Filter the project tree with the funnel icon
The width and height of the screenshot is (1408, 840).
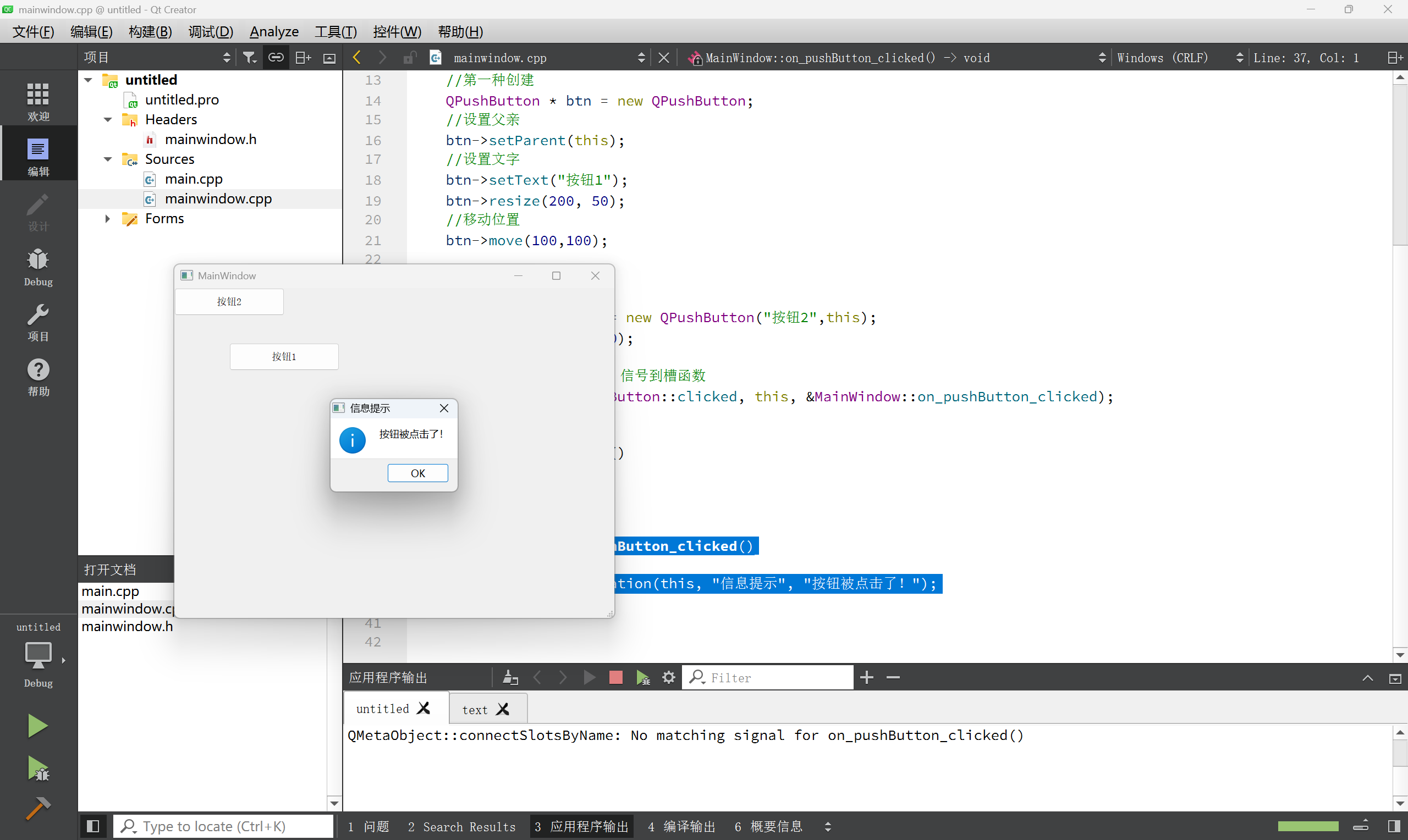tap(250, 58)
